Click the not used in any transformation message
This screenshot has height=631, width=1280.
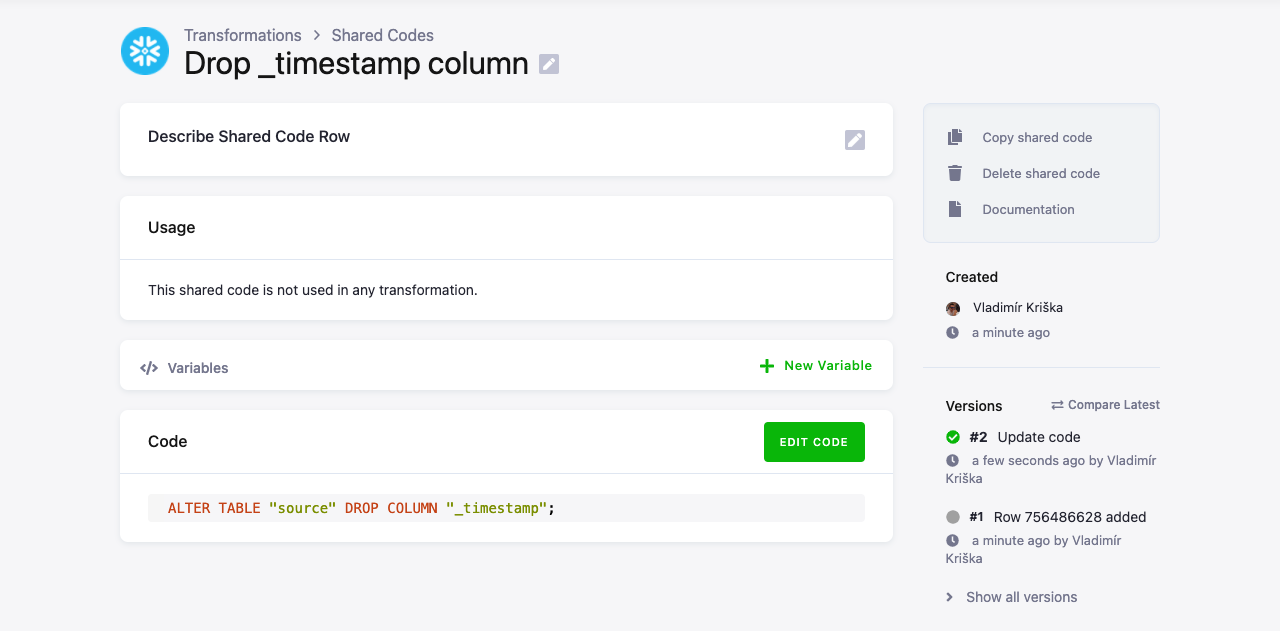pyautogui.click(x=313, y=290)
